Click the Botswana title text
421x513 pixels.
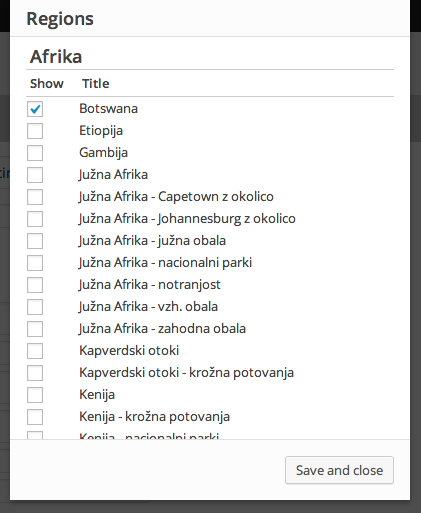tap(108, 109)
